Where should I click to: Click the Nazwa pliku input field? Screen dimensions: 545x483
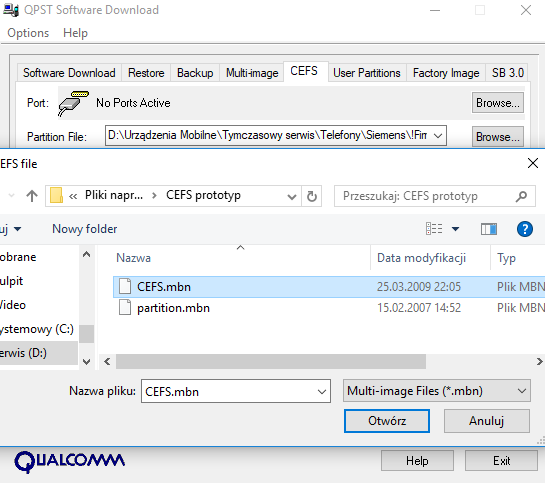236,391
